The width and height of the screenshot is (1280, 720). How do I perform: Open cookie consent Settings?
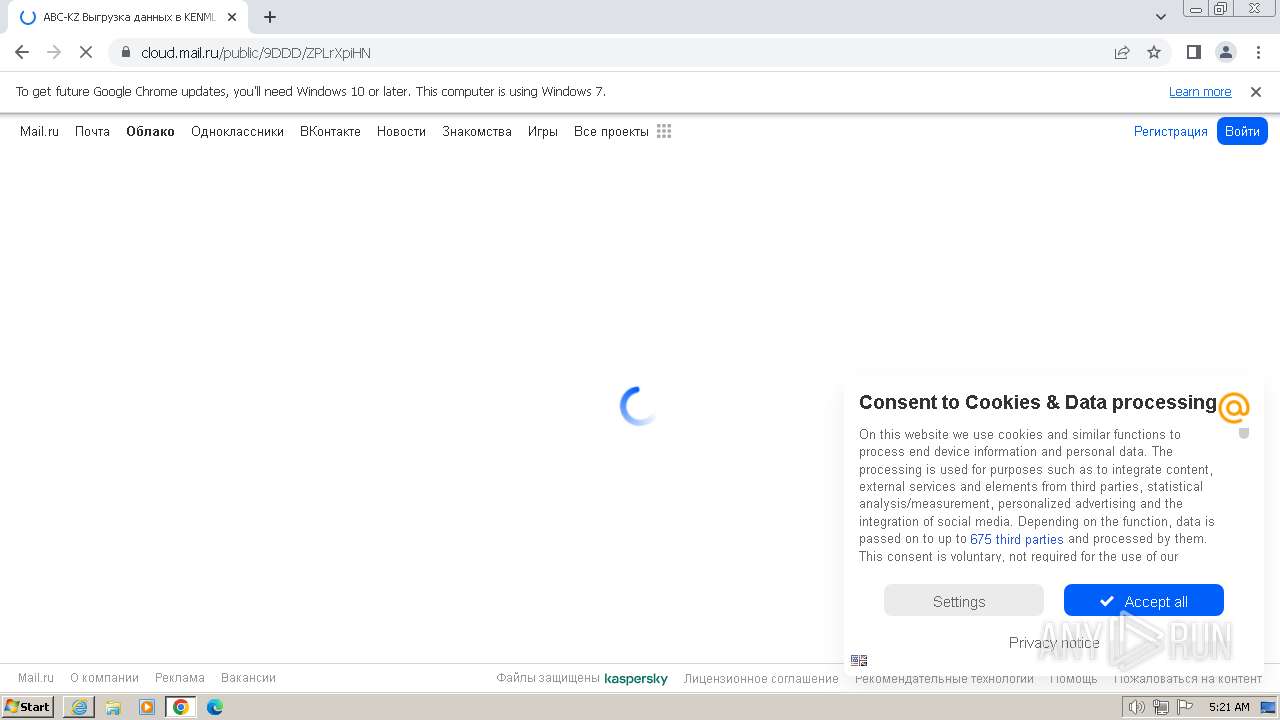tap(964, 601)
